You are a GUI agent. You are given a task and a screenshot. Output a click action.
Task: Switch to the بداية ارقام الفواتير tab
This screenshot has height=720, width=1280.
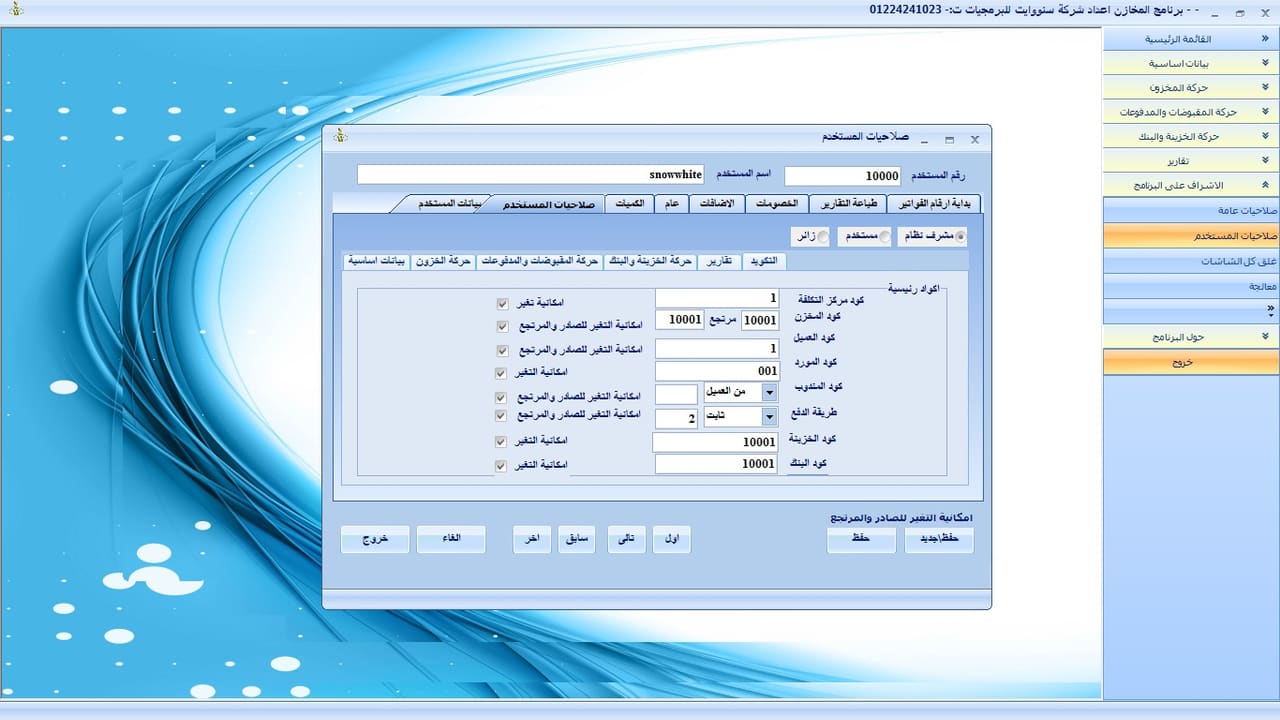click(934, 204)
